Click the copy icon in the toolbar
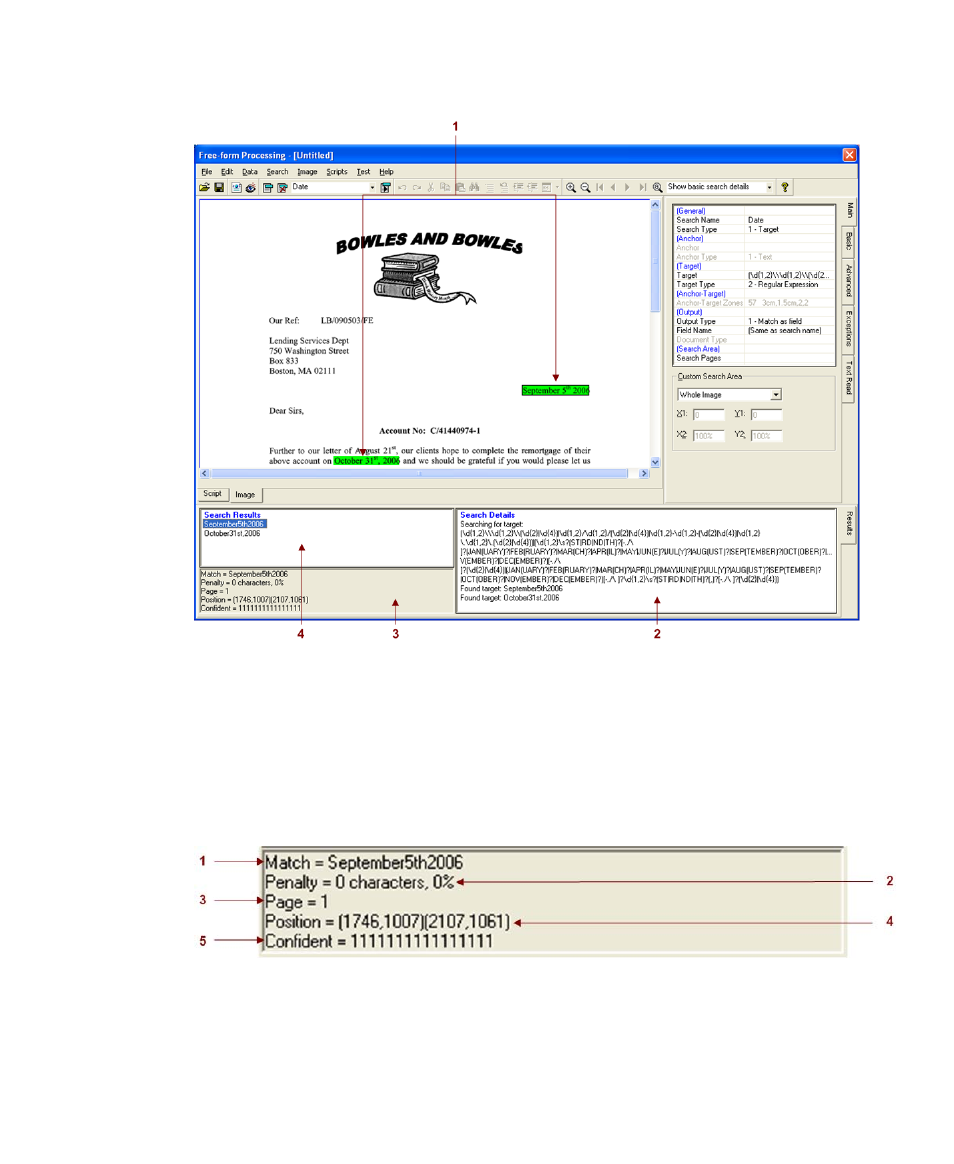The image size is (954, 1164). [445, 188]
